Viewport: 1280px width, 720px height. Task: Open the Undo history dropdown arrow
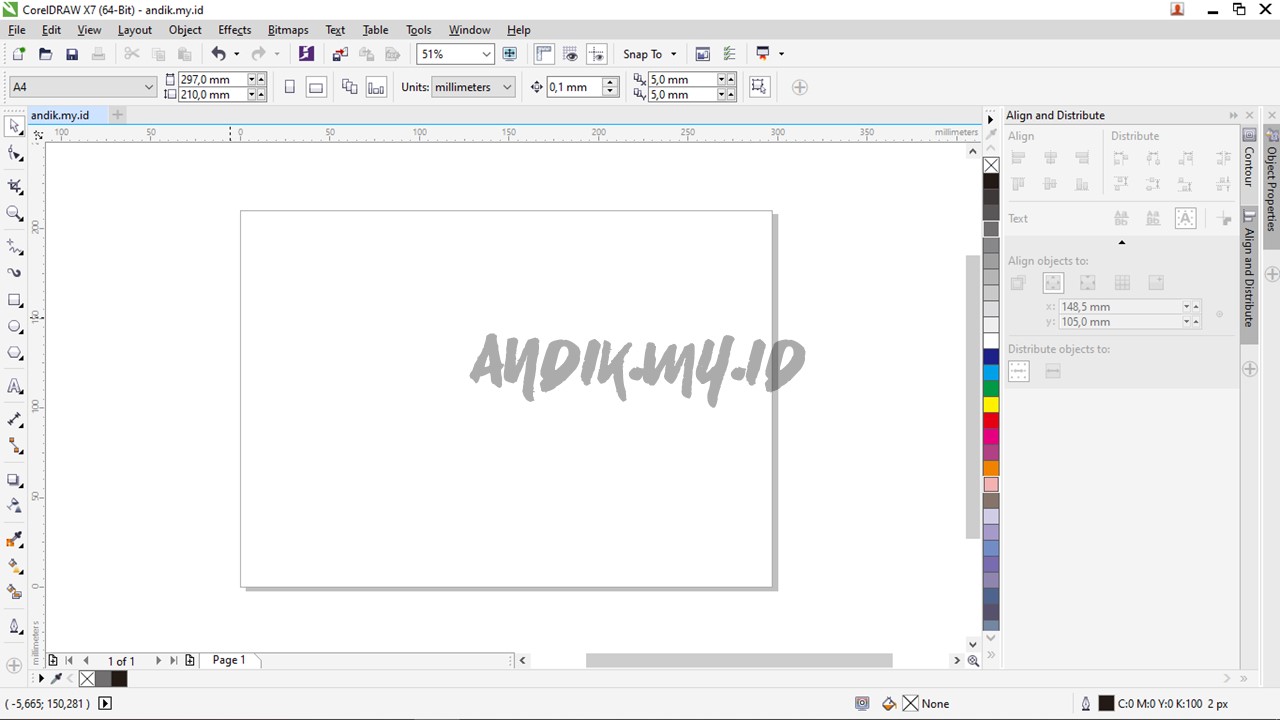click(236, 54)
